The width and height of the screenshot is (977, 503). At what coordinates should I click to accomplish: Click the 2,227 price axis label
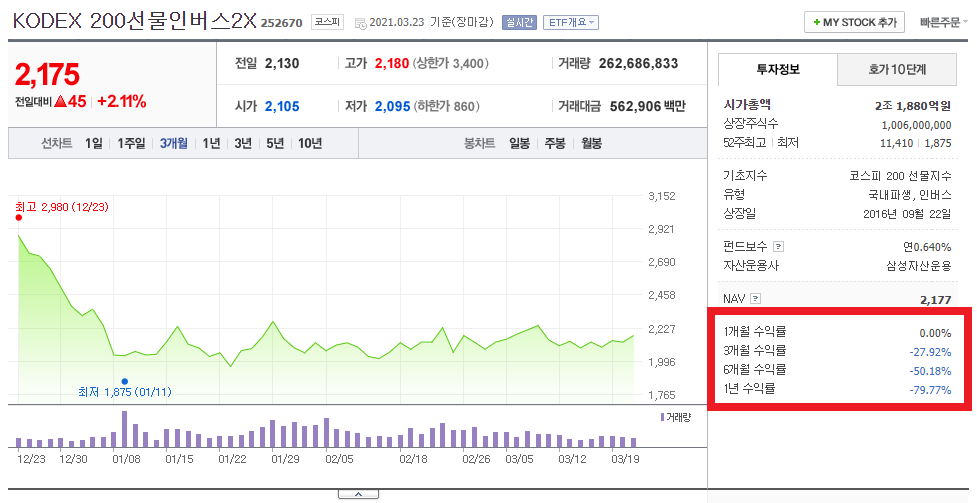pos(662,328)
